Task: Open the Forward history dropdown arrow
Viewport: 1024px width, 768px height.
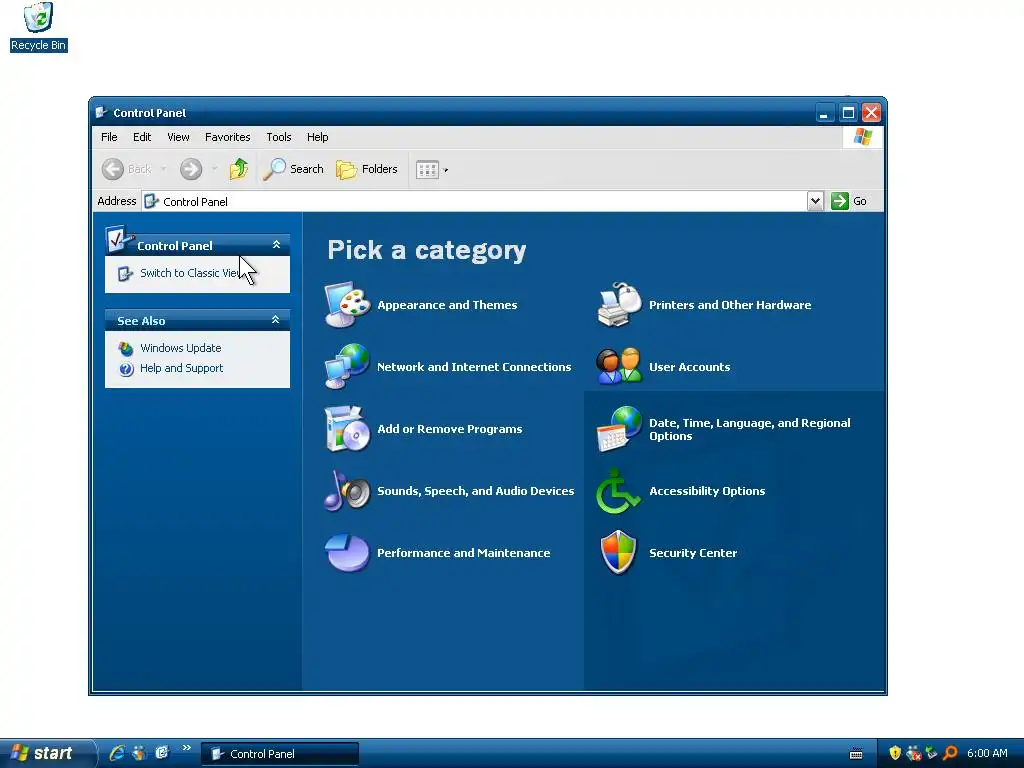Action: [214, 169]
